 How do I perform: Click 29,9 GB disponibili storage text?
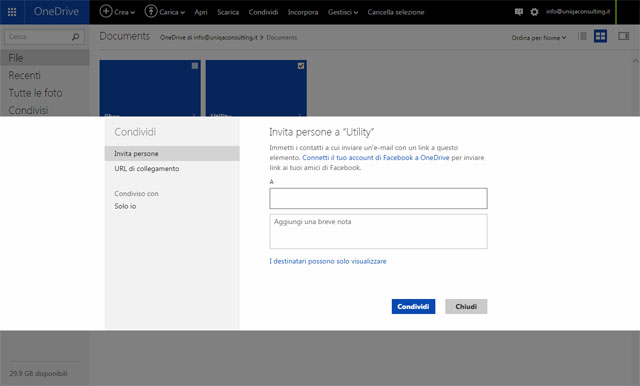point(38,373)
